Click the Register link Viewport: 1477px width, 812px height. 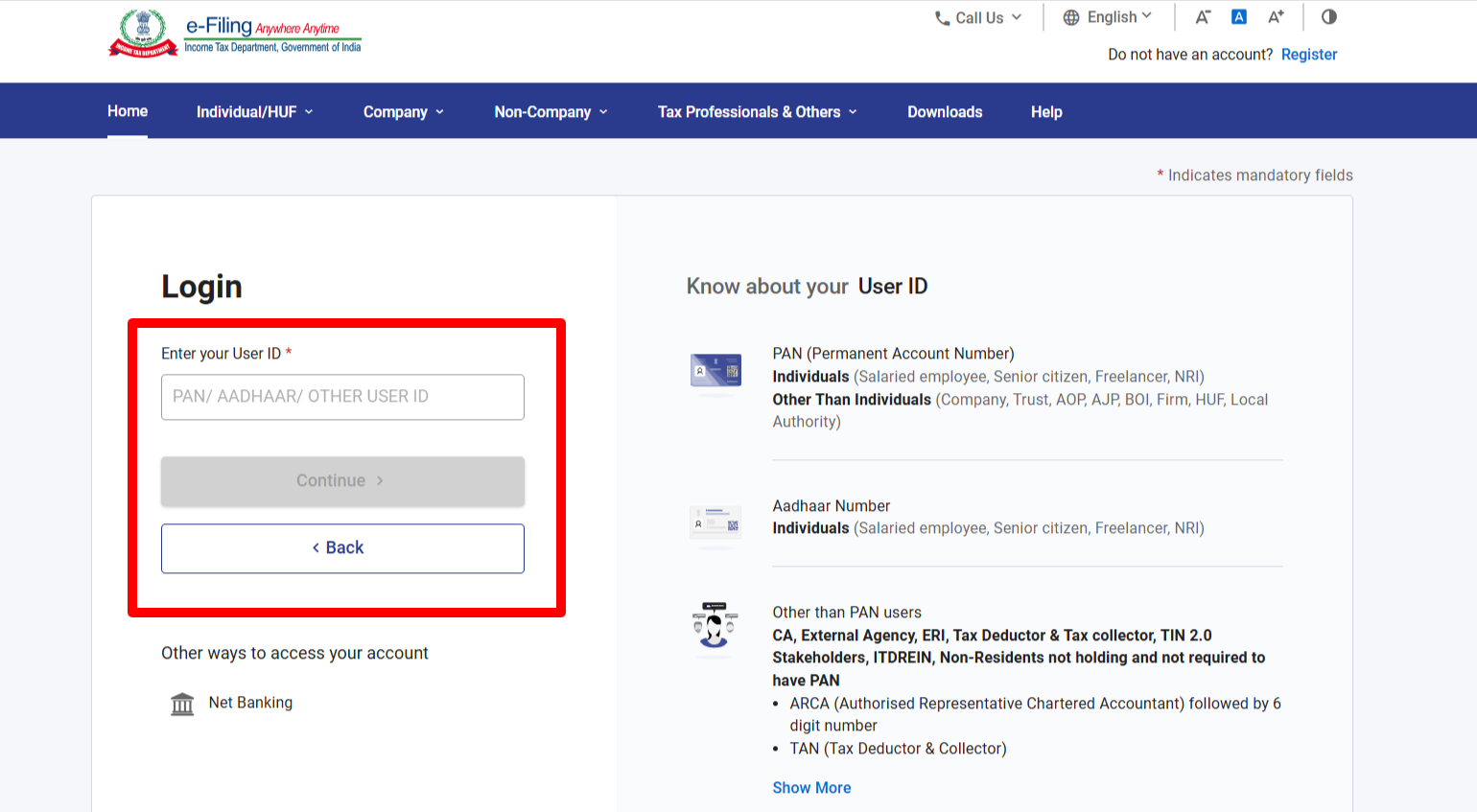tap(1309, 55)
